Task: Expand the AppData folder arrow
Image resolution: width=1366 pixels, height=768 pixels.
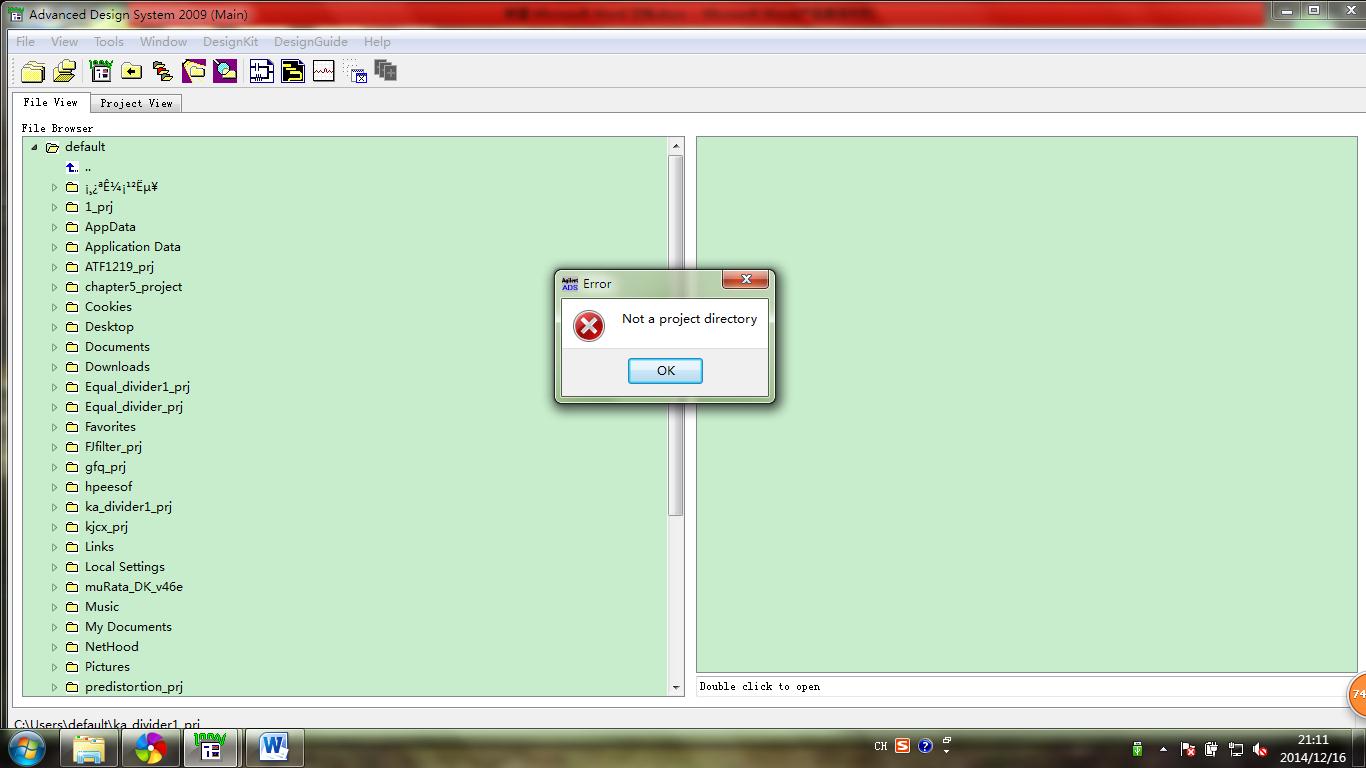Action: pos(55,227)
